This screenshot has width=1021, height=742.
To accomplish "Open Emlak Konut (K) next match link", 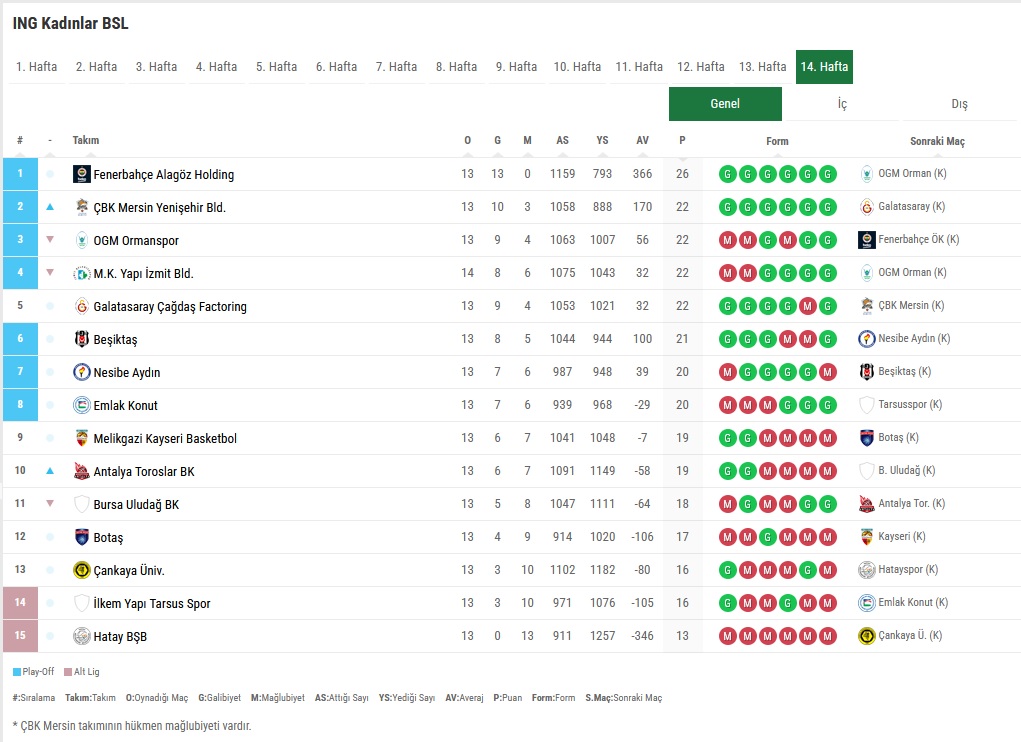I will [913, 602].
